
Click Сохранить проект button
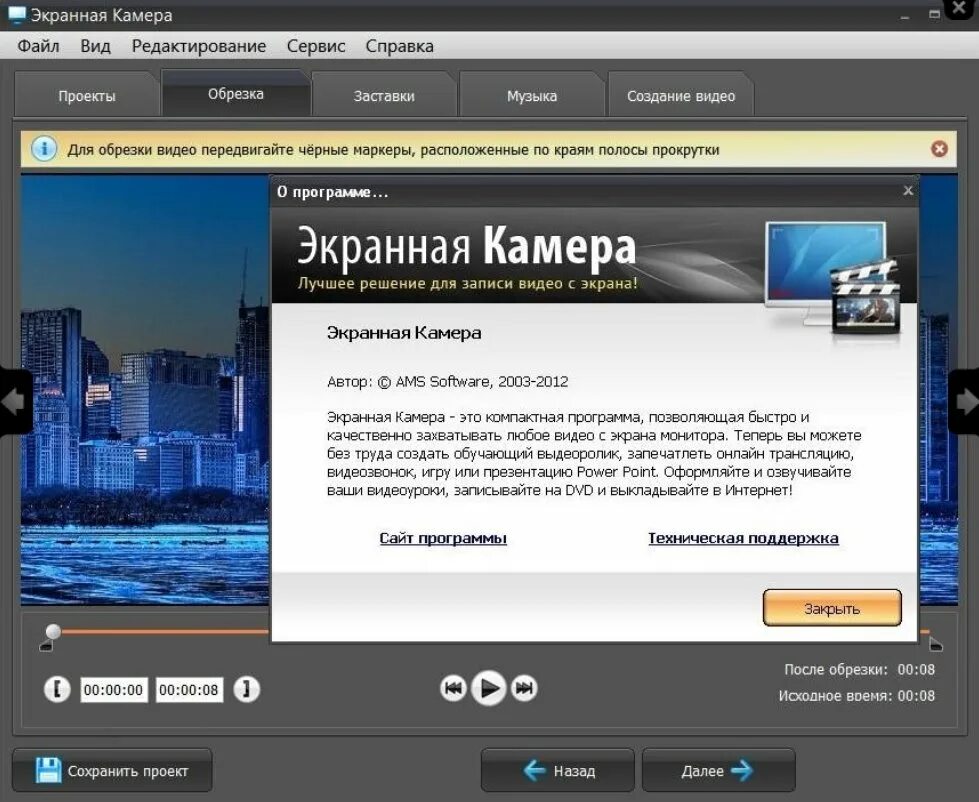tap(112, 771)
